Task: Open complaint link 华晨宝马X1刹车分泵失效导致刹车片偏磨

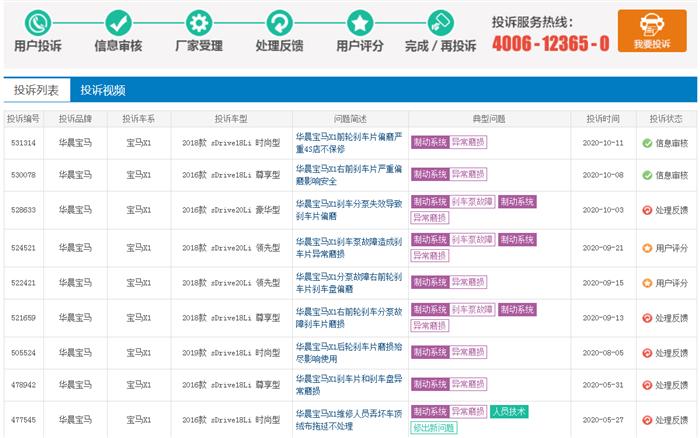Action: point(349,210)
